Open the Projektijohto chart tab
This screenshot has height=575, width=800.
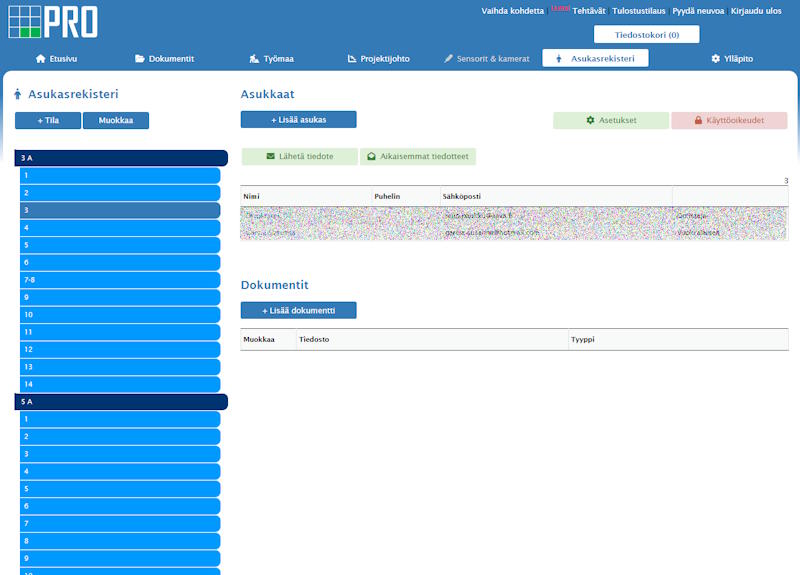[x=378, y=59]
